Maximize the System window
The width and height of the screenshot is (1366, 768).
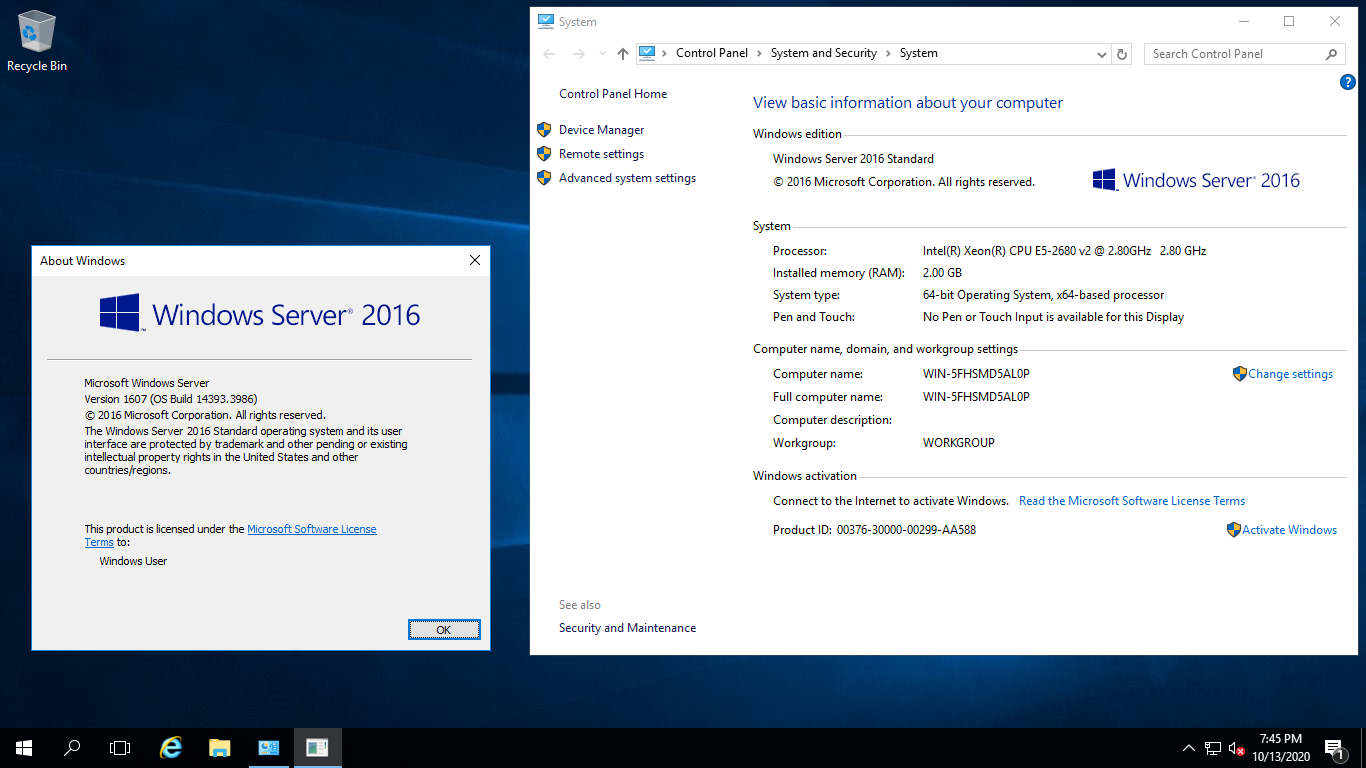click(x=1289, y=21)
